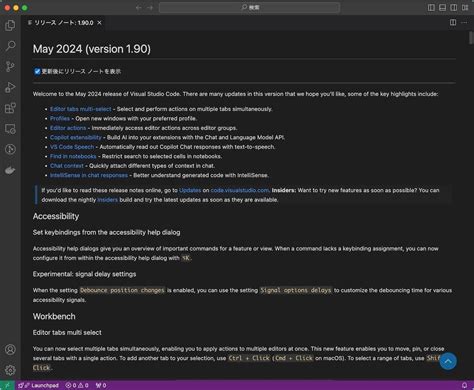Open the notifications bell in status bar
The width and height of the screenshot is (474, 390).
(464, 385)
